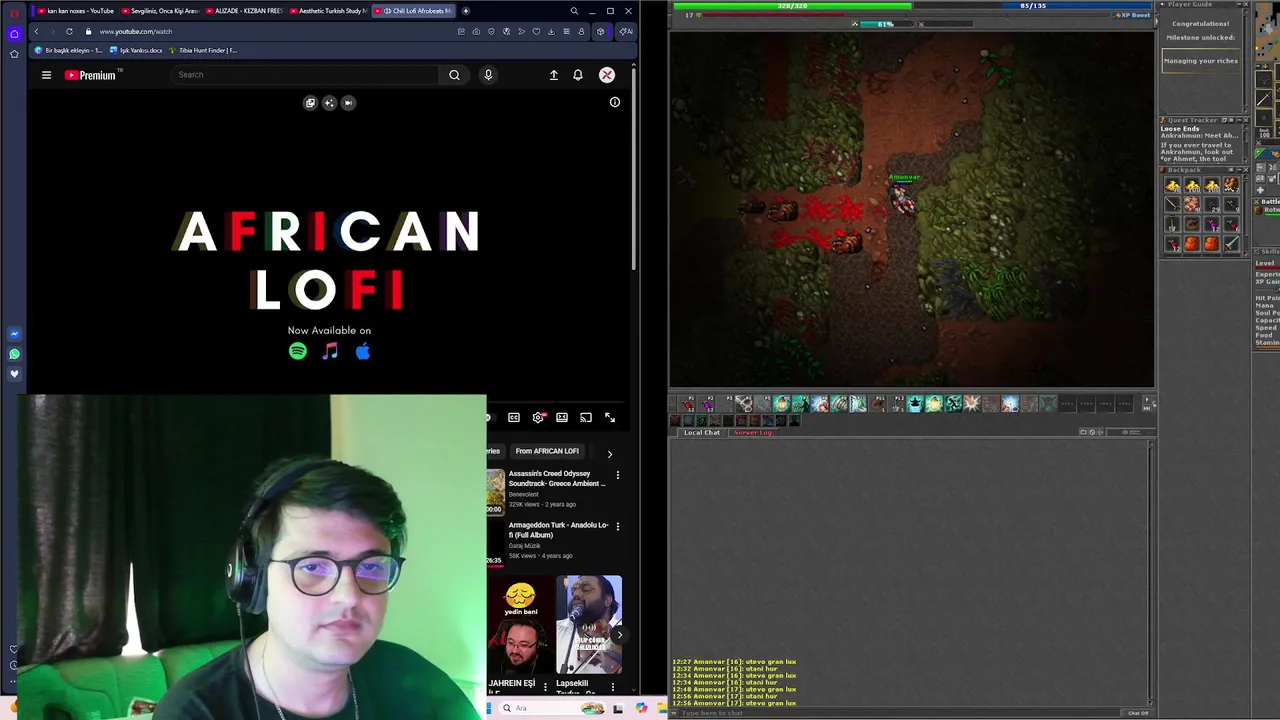The height and width of the screenshot is (720, 1280).
Task: Go back with the browser back arrow
Action: click(36, 31)
